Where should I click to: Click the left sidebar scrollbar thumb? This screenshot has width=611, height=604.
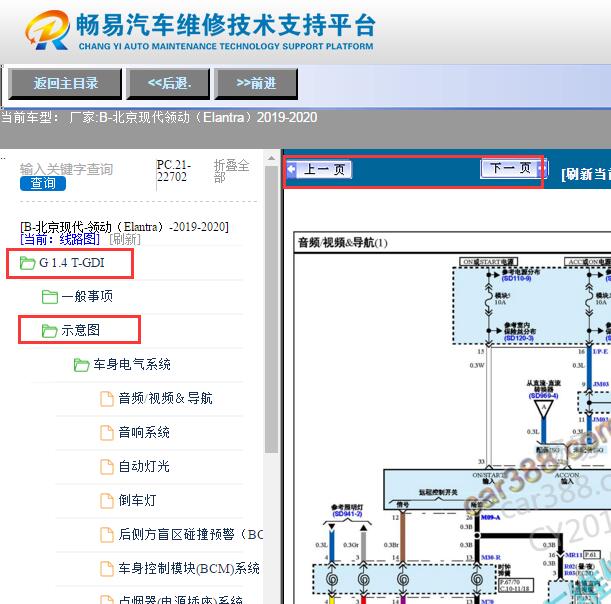pyautogui.click(x=271, y=309)
